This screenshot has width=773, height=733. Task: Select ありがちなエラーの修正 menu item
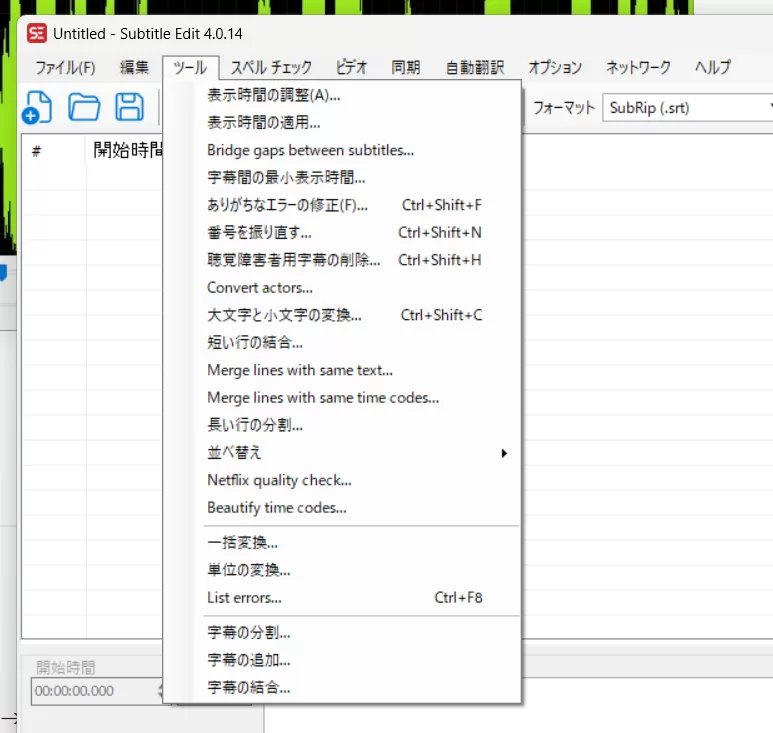287,205
